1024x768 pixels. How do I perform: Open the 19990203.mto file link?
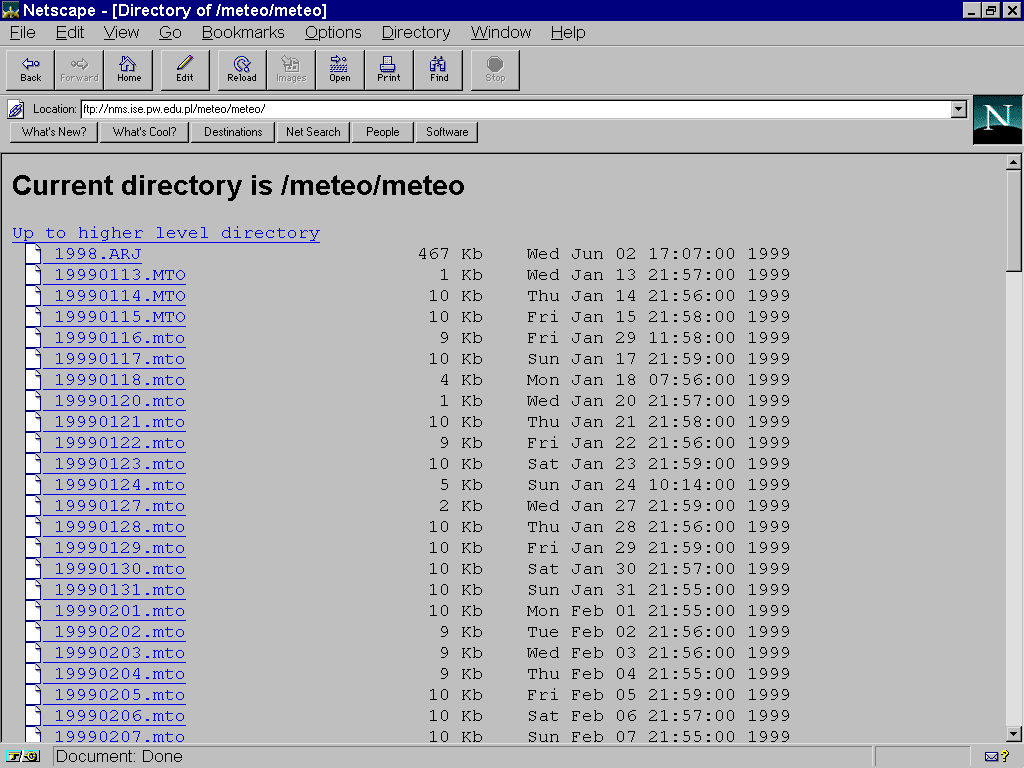tap(120, 652)
